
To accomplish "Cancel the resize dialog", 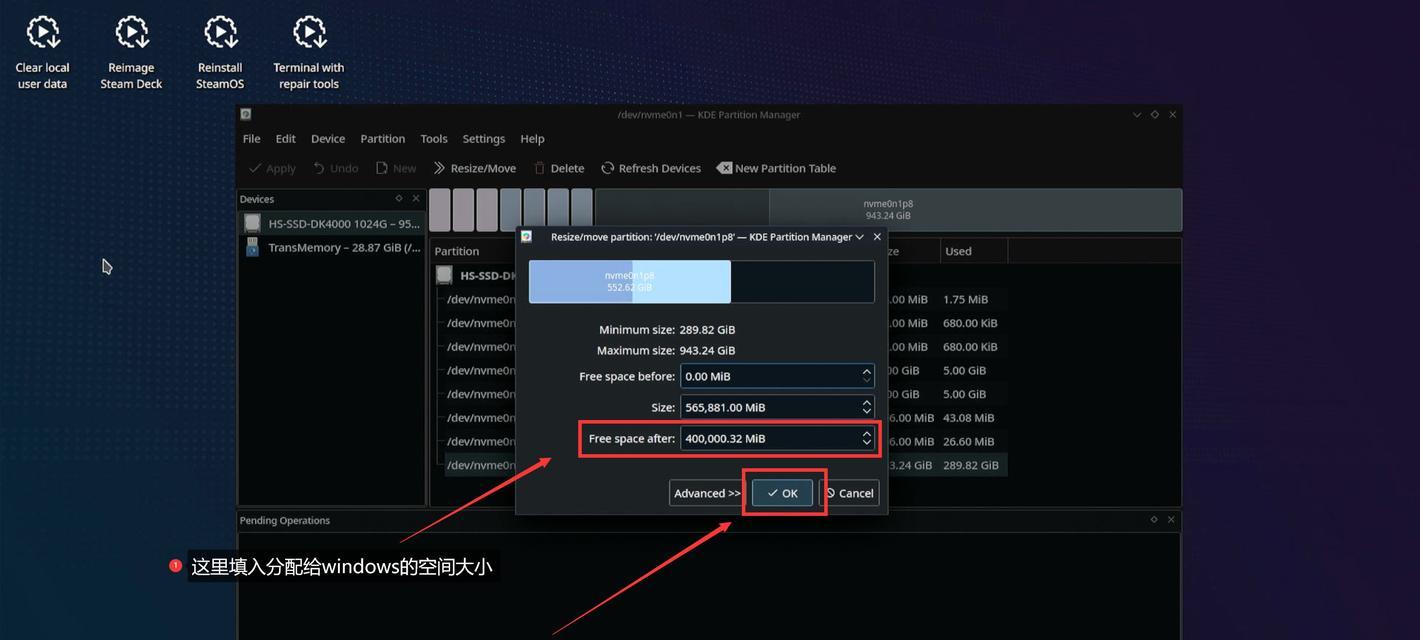I will pyautogui.click(x=849, y=493).
